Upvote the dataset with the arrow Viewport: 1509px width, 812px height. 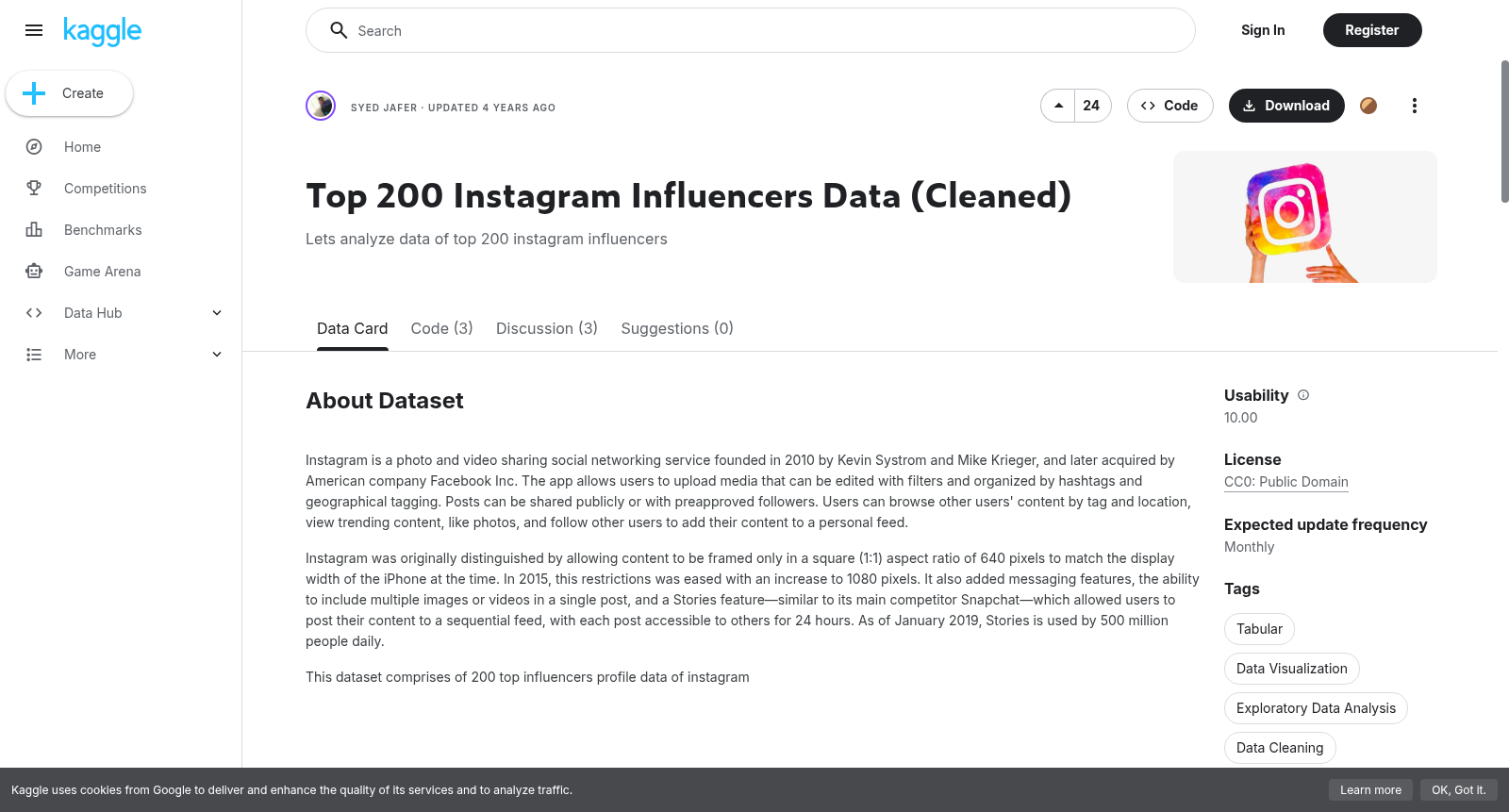pyautogui.click(x=1058, y=106)
